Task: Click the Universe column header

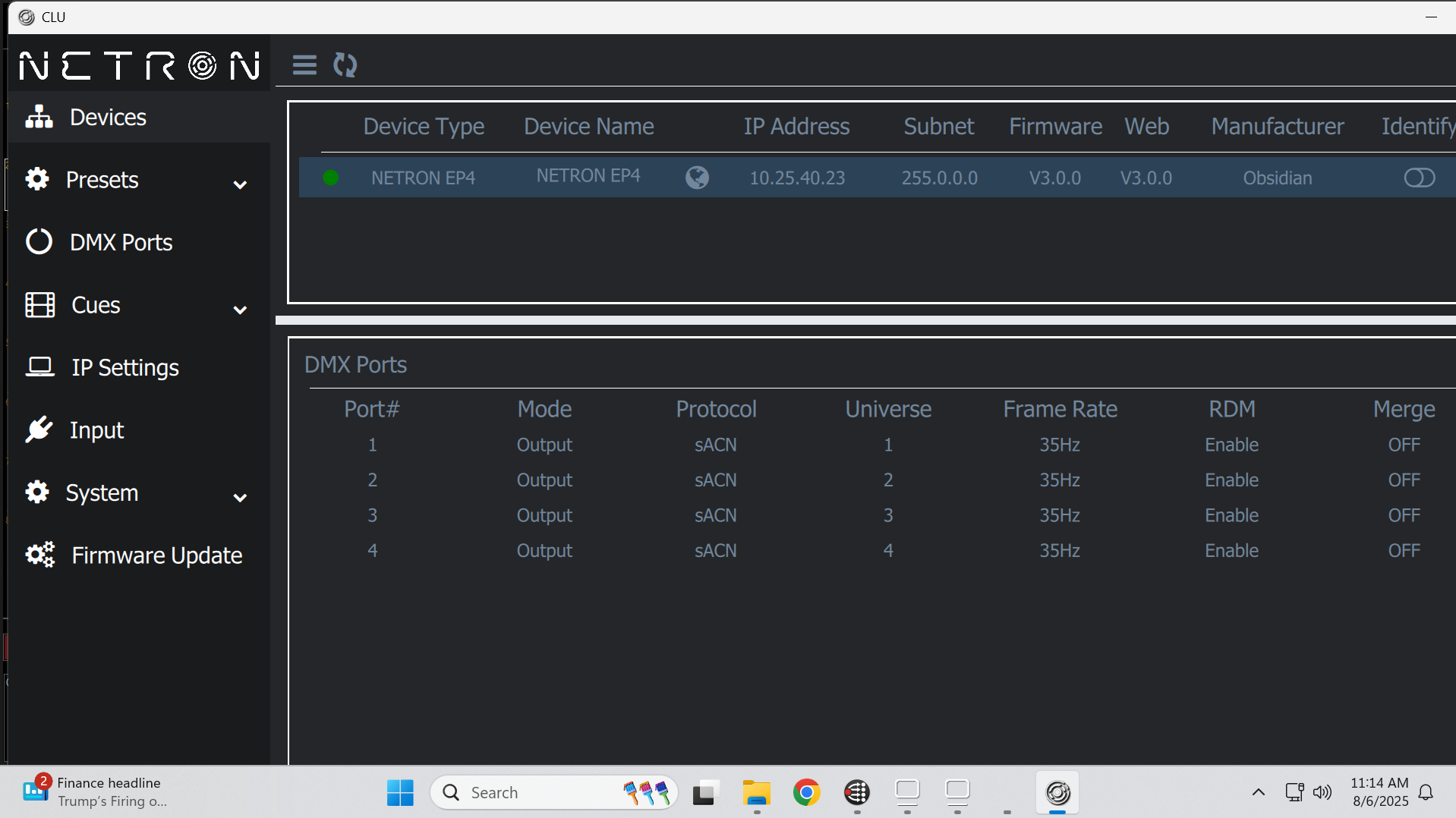Action: pos(888,409)
